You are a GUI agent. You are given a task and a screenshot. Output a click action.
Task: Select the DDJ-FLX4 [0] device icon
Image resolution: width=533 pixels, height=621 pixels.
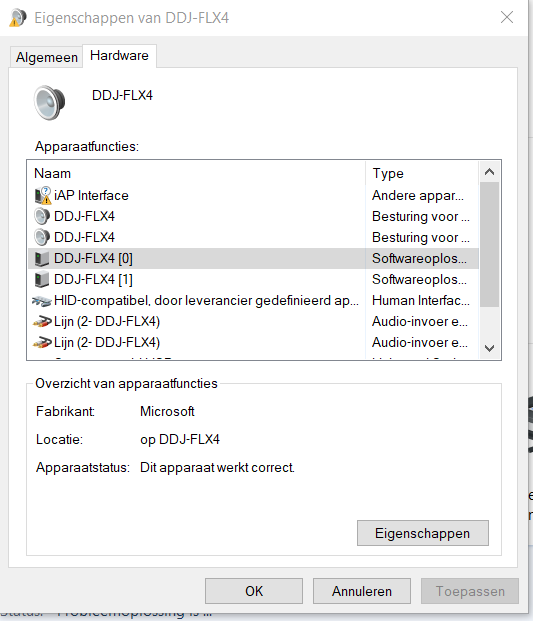click(x=42, y=259)
